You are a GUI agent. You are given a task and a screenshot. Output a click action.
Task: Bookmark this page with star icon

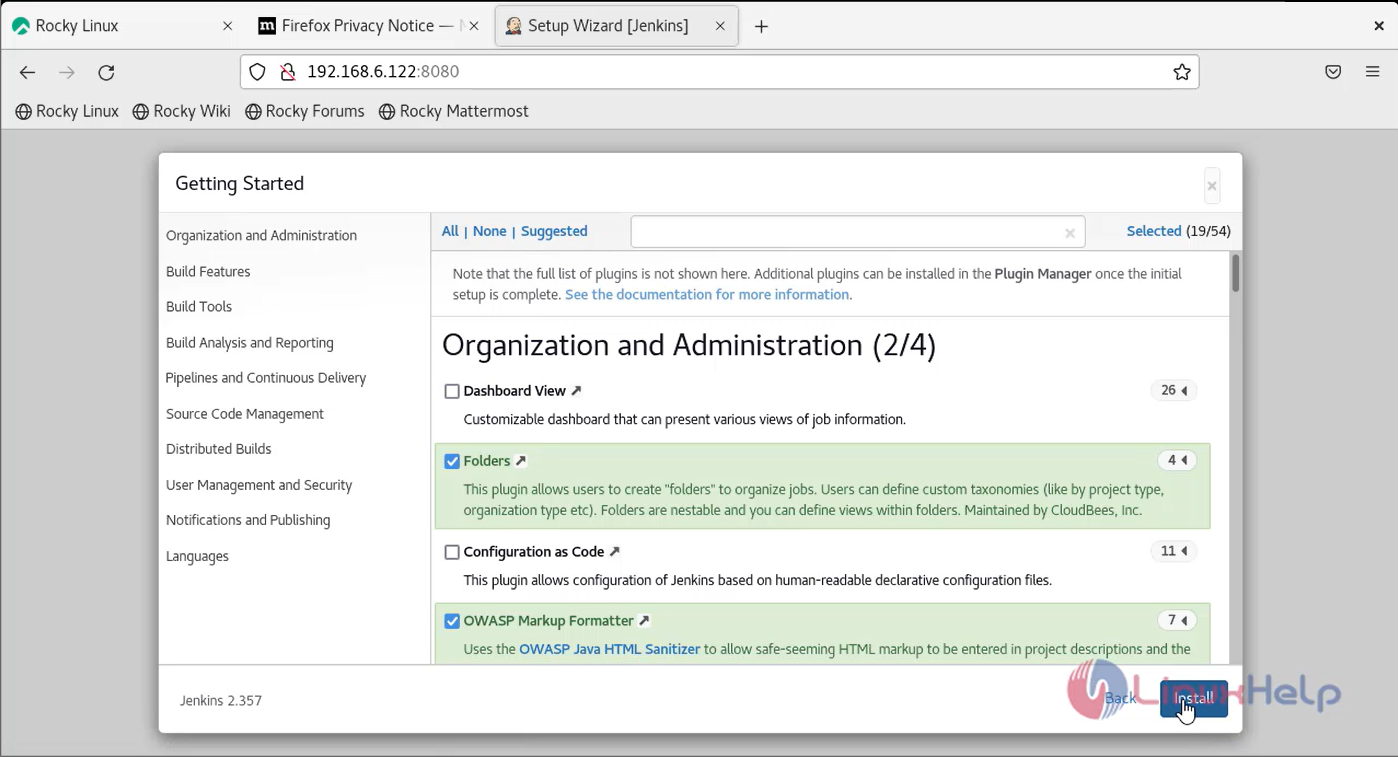point(1181,72)
